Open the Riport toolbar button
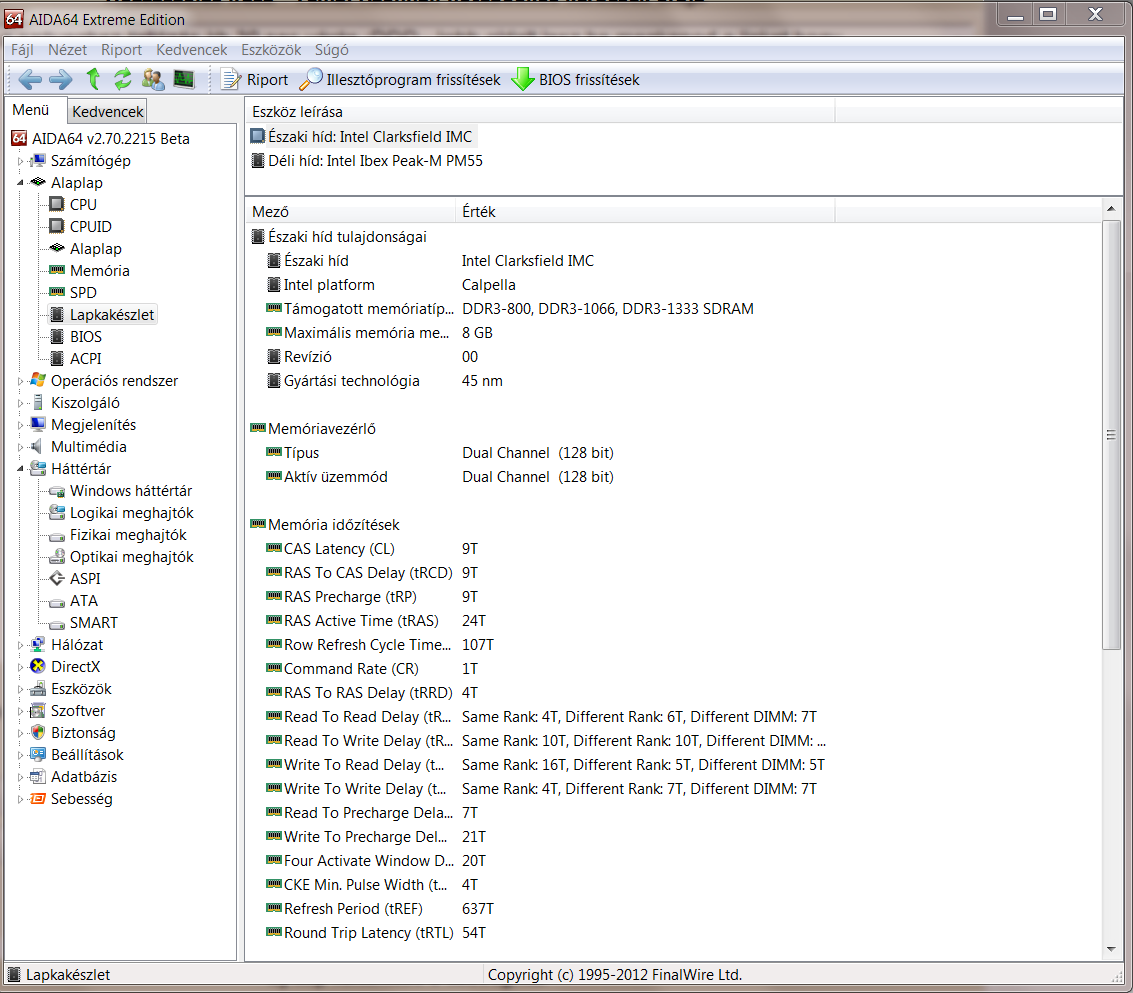This screenshot has height=993, width=1133. click(x=254, y=79)
